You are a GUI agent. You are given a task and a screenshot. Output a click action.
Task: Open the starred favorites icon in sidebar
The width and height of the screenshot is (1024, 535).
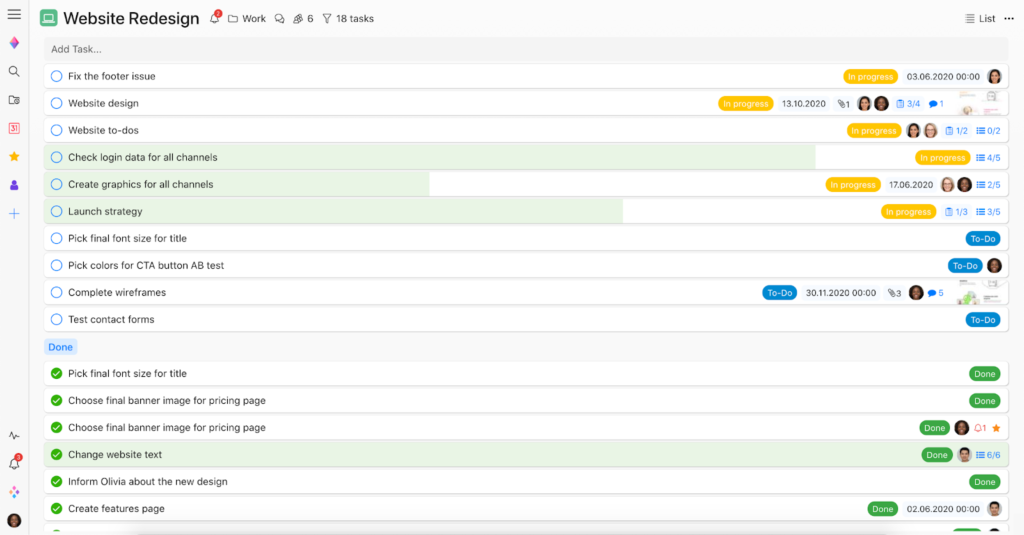coord(14,157)
